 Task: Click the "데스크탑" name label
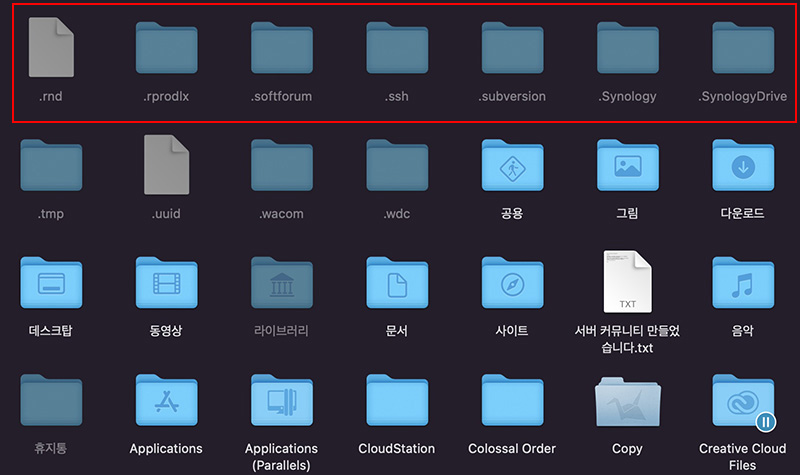point(51,331)
